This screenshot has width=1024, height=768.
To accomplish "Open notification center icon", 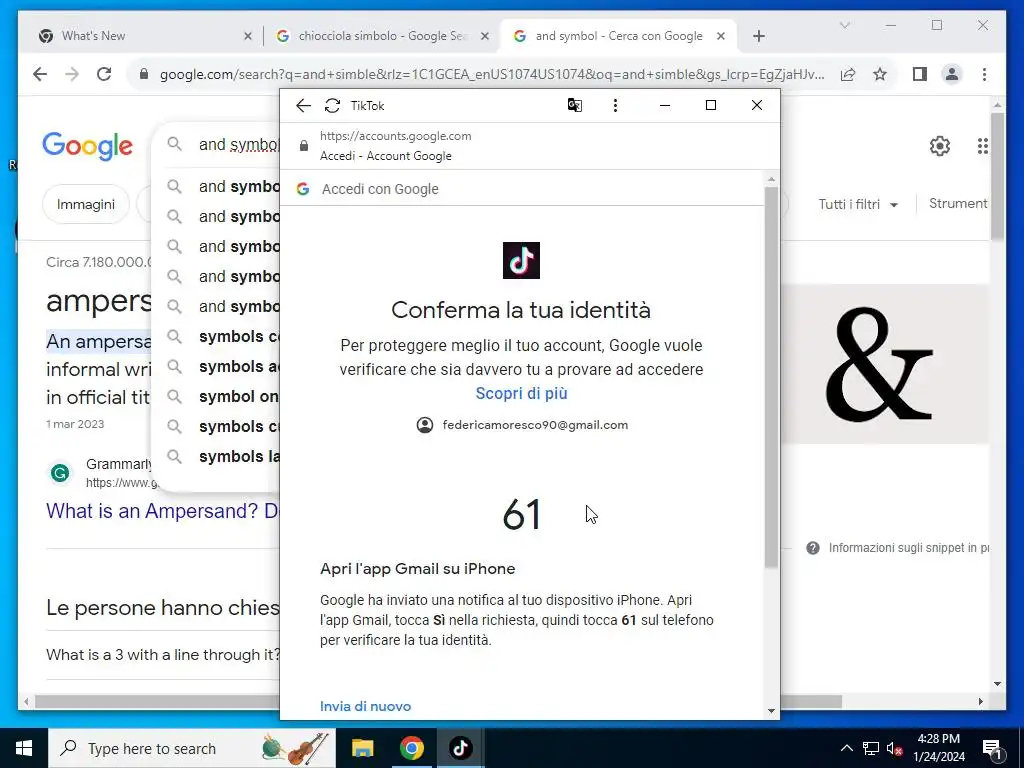I will click(992, 748).
